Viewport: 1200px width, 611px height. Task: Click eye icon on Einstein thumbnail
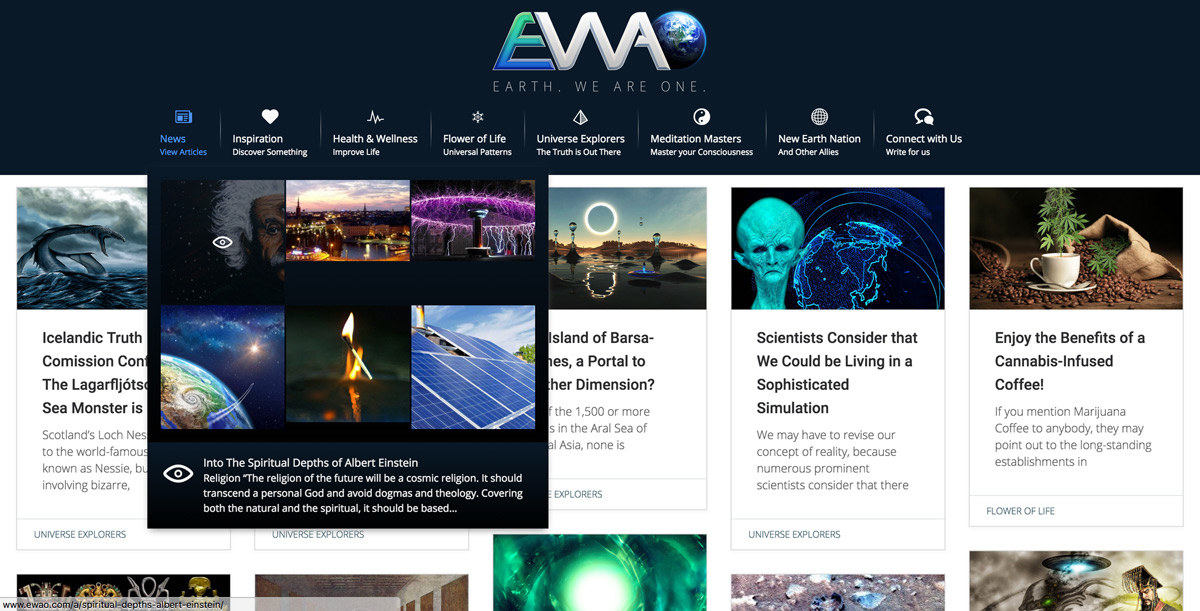pos(223,242)
